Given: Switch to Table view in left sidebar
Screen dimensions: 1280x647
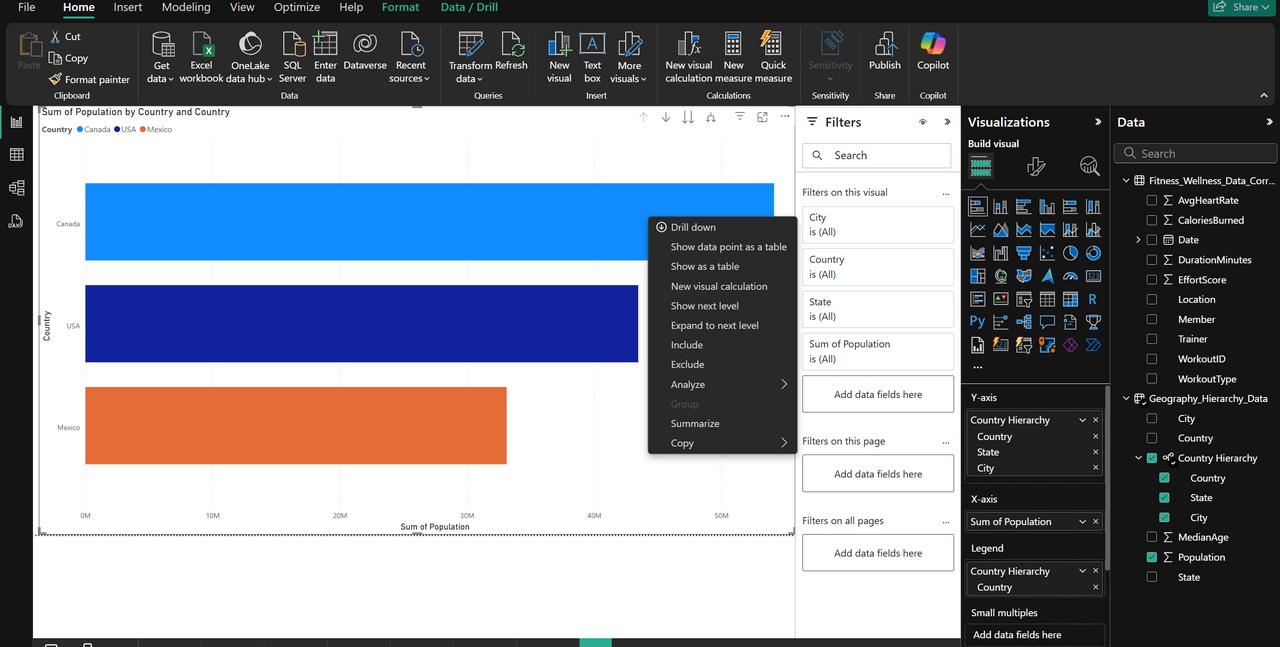Looking at the screenshot, I should (16, 155).
